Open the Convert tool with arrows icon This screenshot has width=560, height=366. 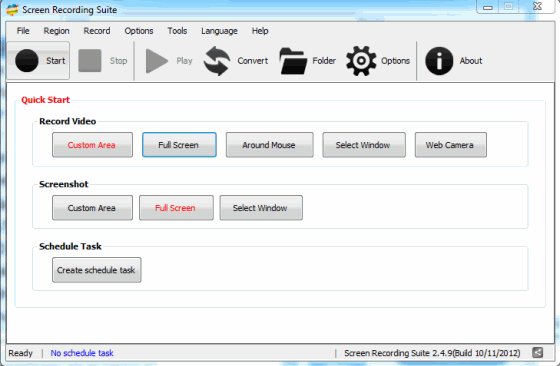(x=217, y=61)
